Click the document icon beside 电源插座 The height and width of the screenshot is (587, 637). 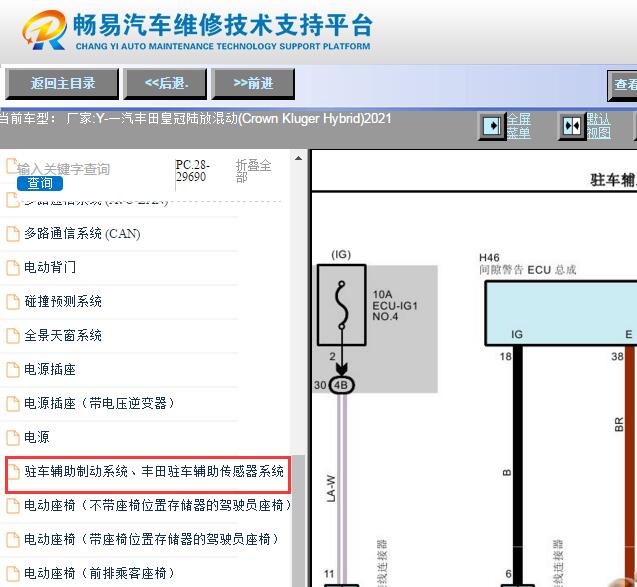pos(13,369)
